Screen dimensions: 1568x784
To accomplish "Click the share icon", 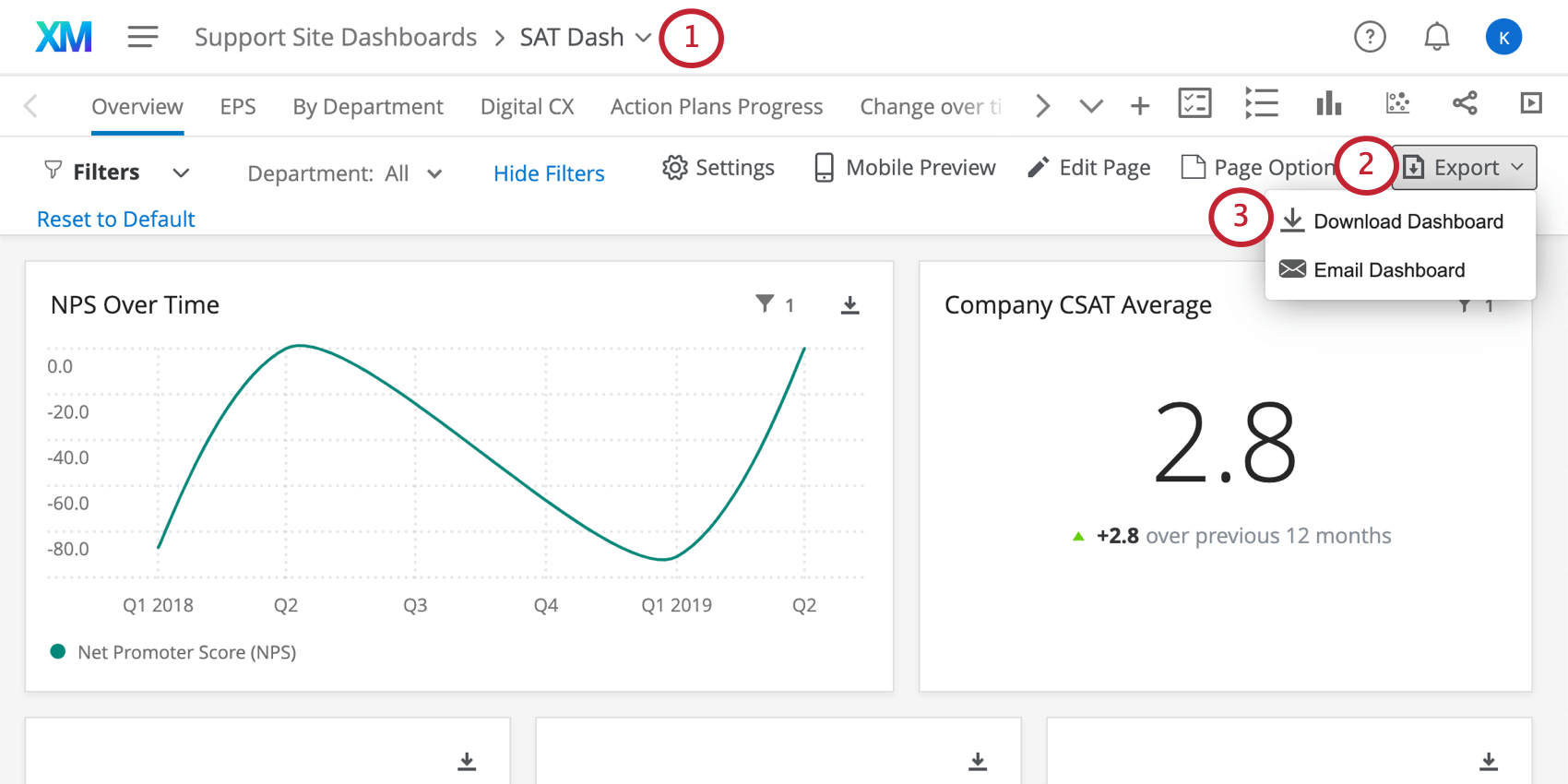I will [x=1465, y=102].
